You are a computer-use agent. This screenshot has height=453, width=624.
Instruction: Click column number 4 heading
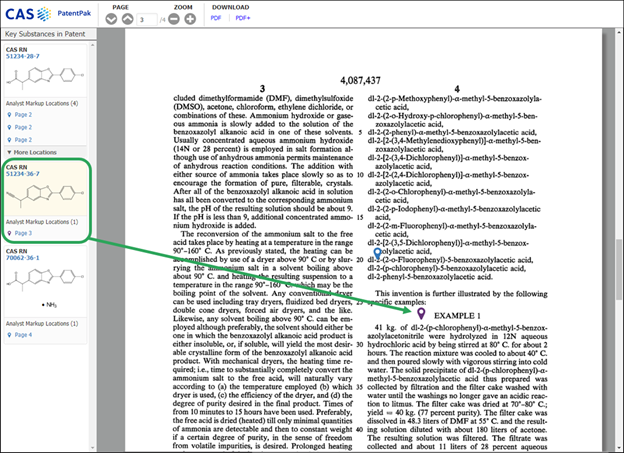tap(457, 88)
